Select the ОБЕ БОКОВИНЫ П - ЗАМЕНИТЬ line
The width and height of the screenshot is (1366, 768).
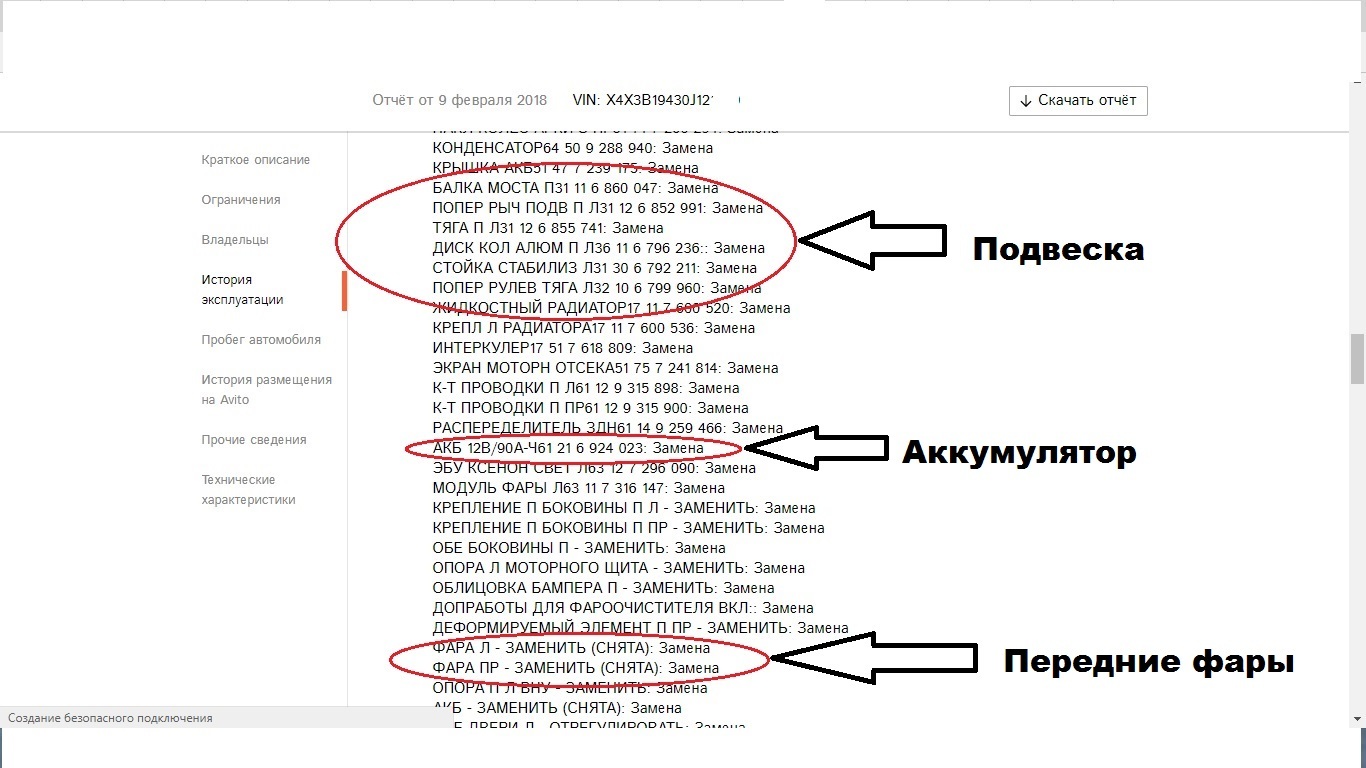(x=579, y=548)
